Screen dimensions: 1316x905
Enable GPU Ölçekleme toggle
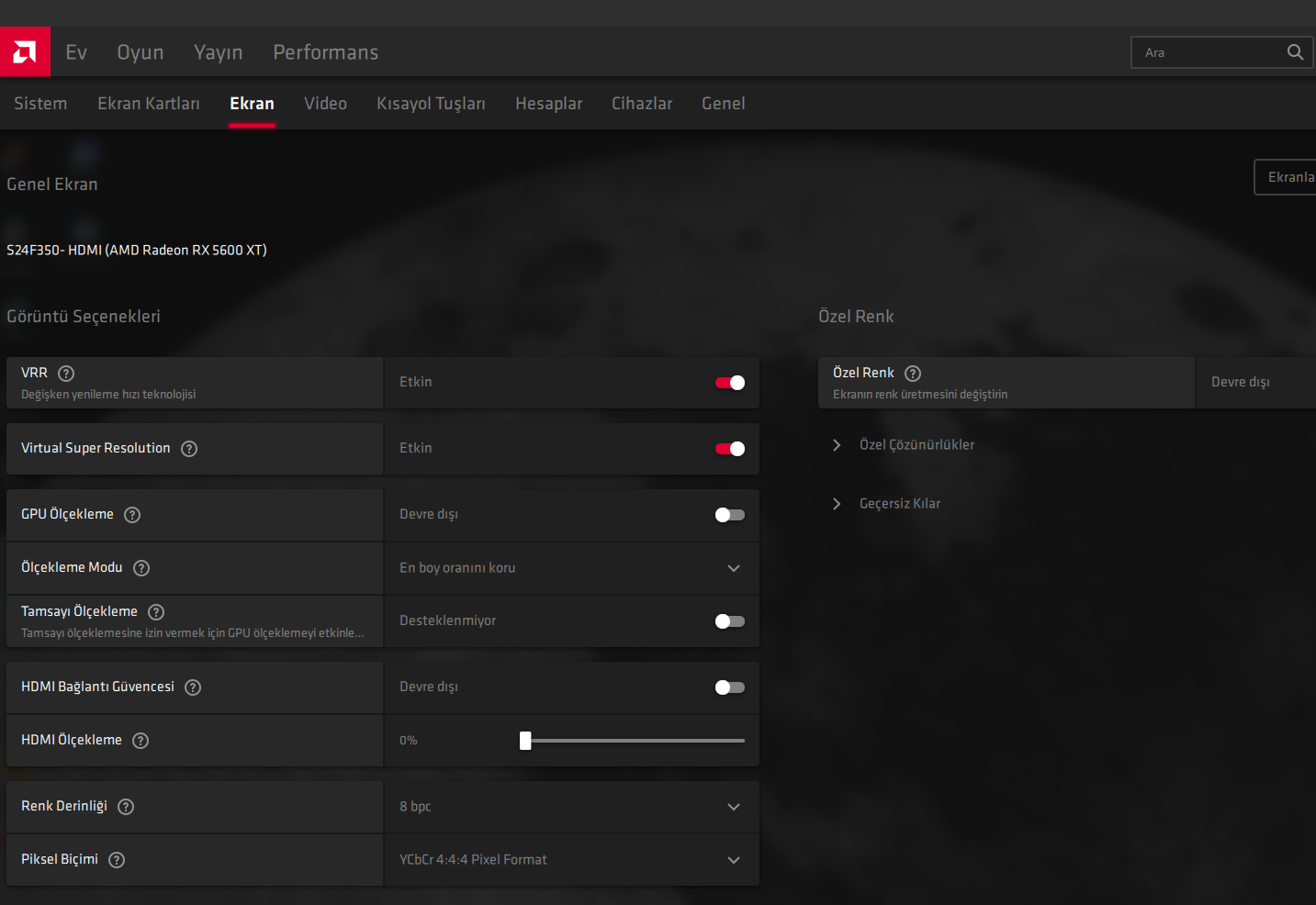coord(730,515)
